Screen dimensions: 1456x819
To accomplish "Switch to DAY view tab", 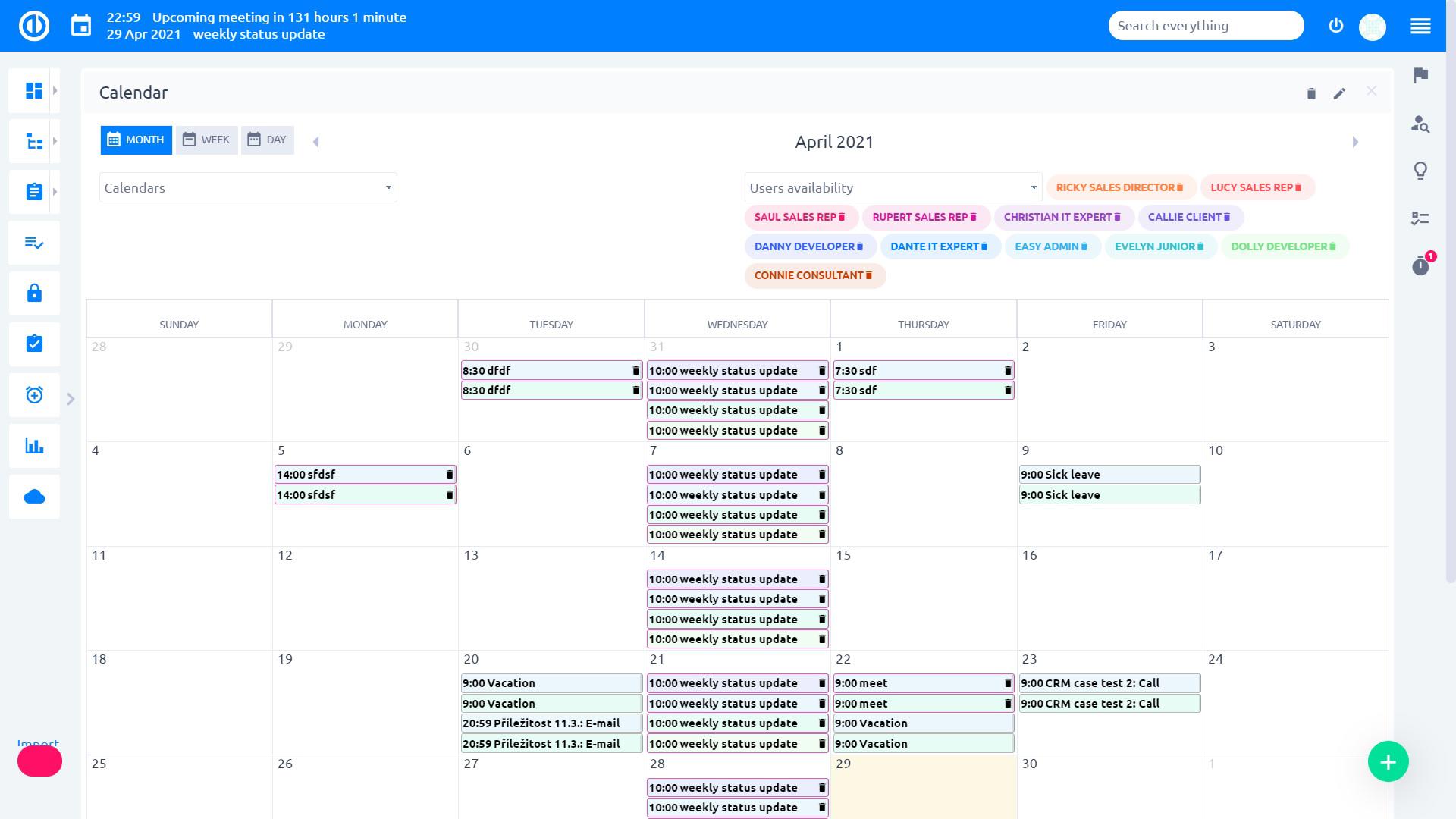I will click(267, 140).
